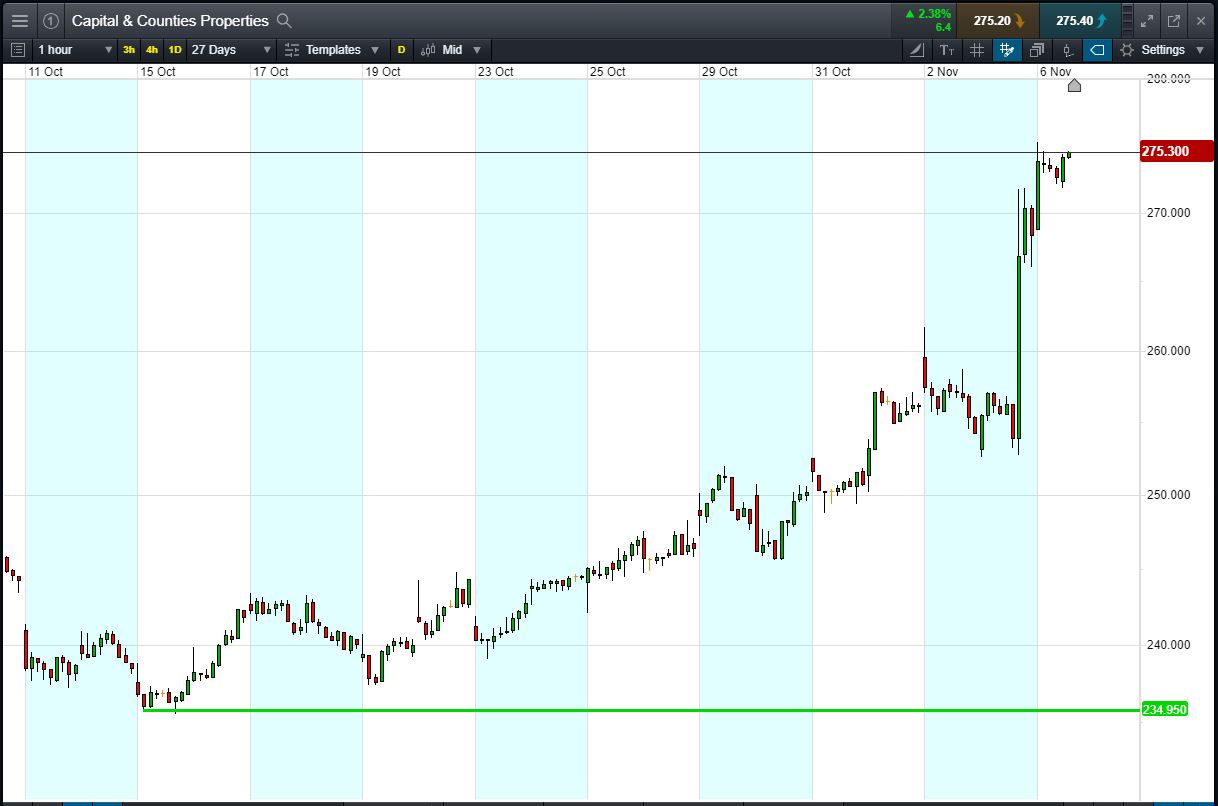Viewport: 1218px width, 806px height.
Task: Click the 250.000 price axis label
Action: 1169,494
